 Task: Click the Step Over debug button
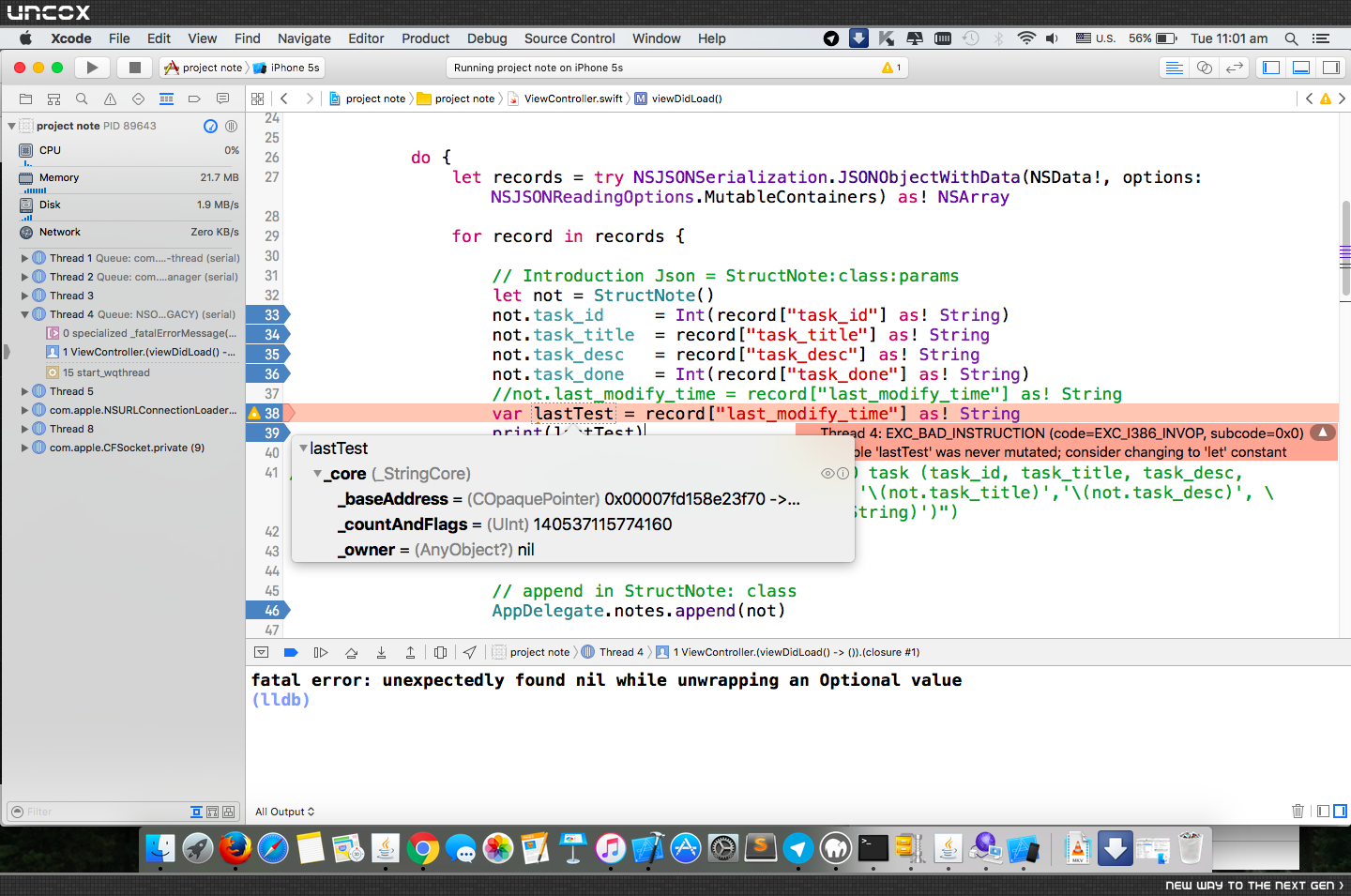351,652
